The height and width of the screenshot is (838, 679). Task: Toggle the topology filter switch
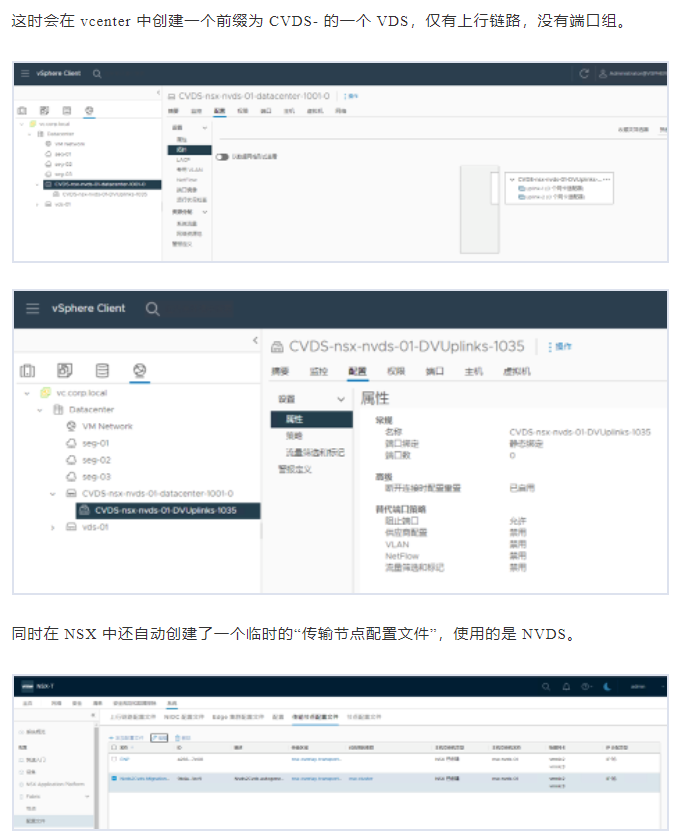222,157
